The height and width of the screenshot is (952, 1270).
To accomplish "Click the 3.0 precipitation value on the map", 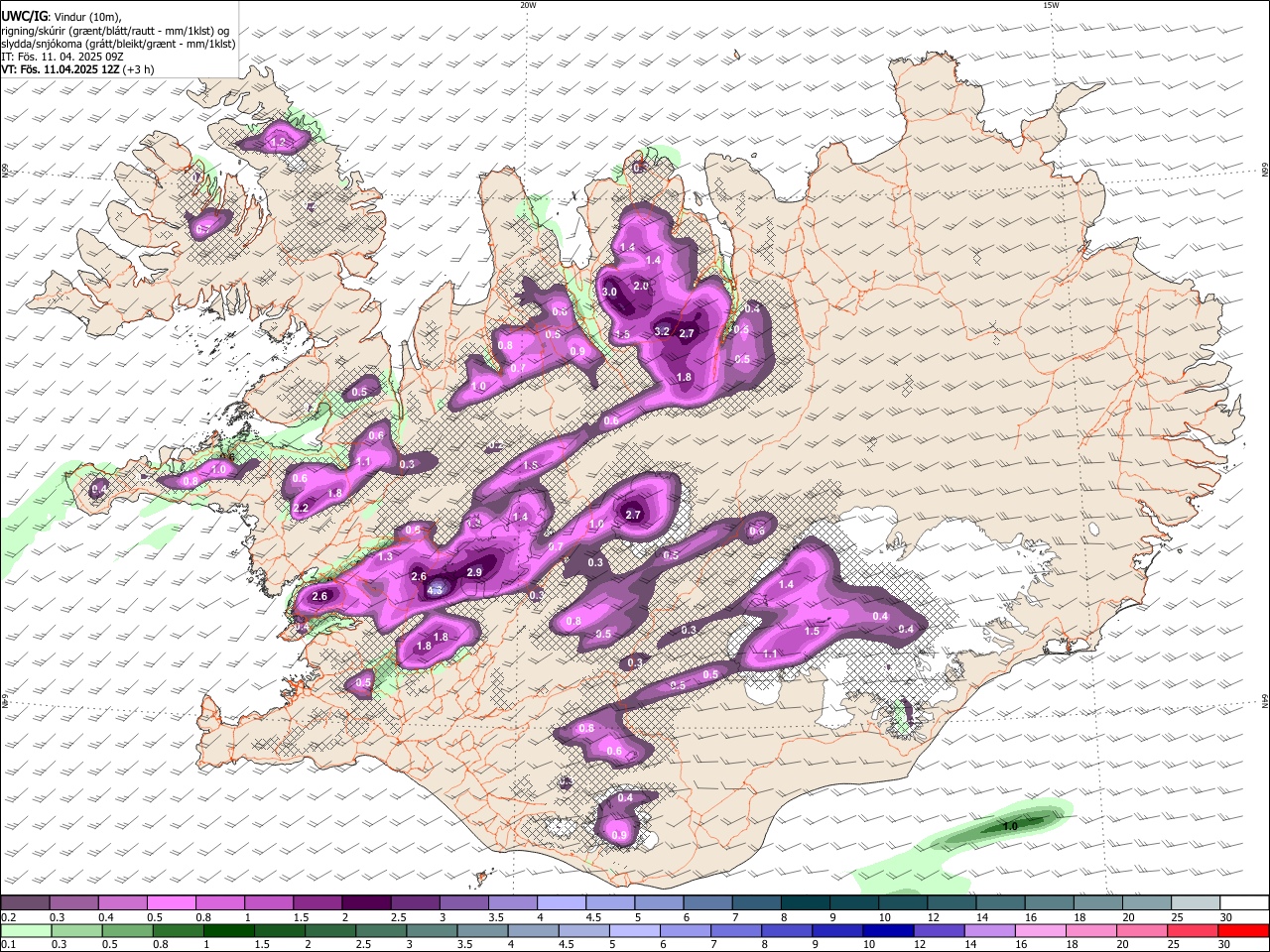I will pos(609,293).
